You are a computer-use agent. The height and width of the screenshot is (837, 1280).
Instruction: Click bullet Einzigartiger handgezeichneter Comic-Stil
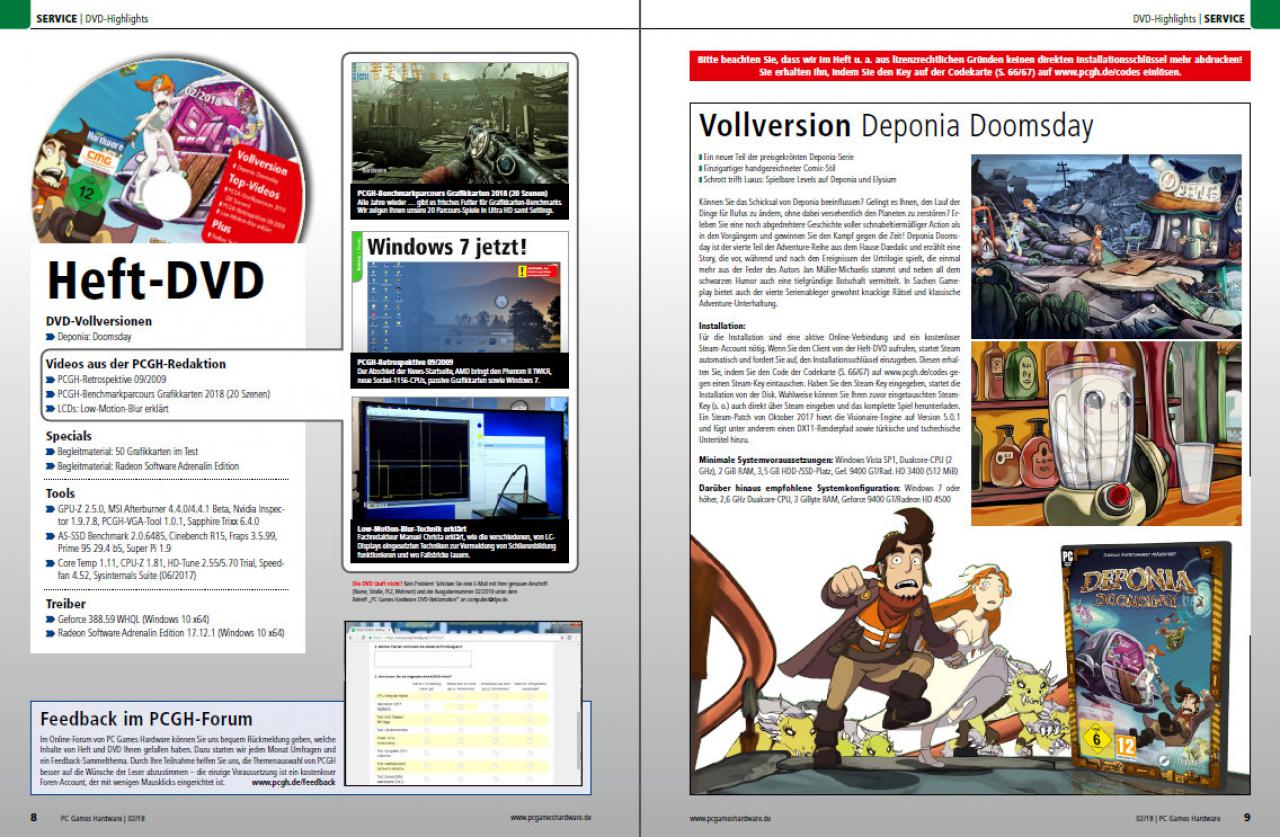tap(771, 169)
